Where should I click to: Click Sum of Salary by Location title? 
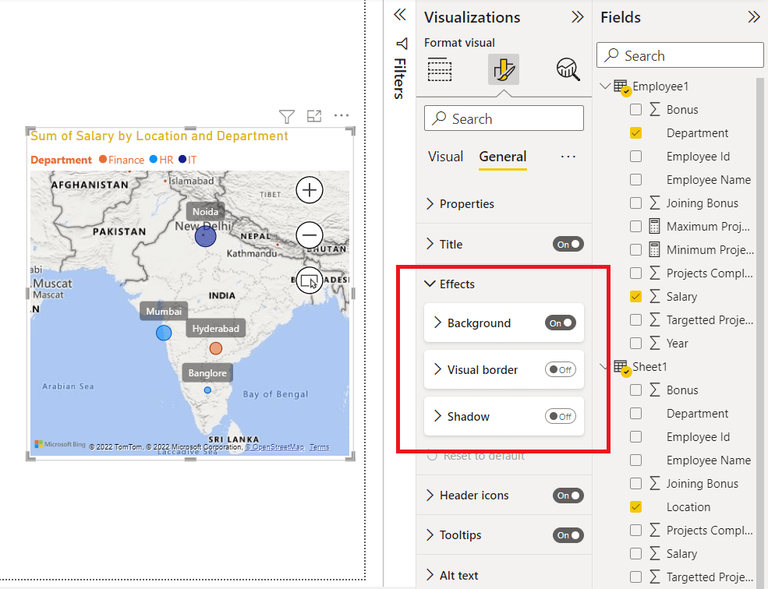pos(159,136)
